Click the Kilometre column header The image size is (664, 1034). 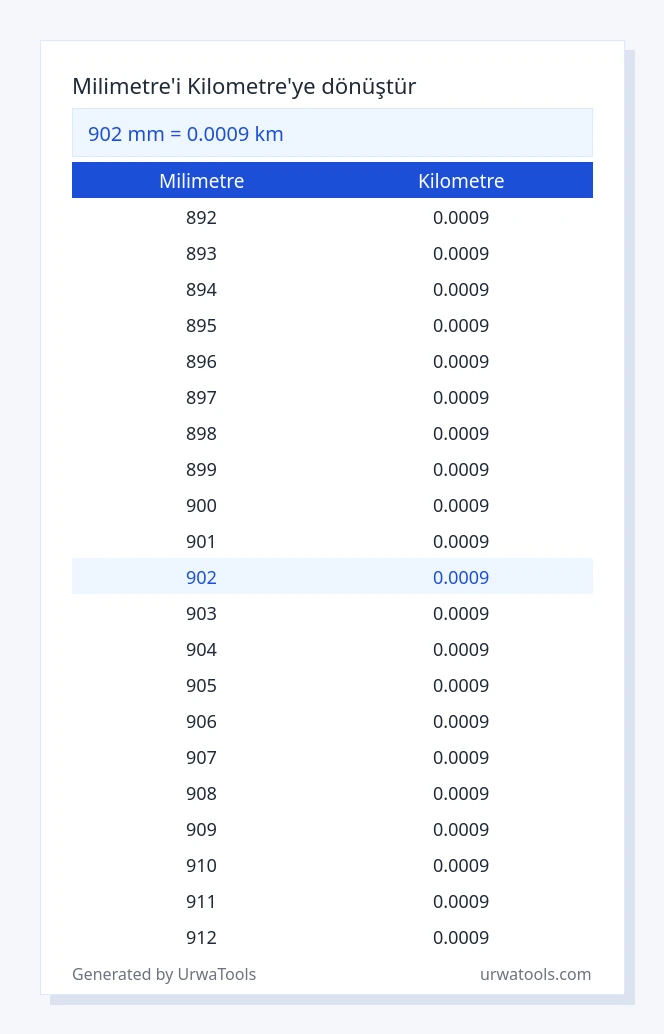pyautogui.click(x=461, y=181)
